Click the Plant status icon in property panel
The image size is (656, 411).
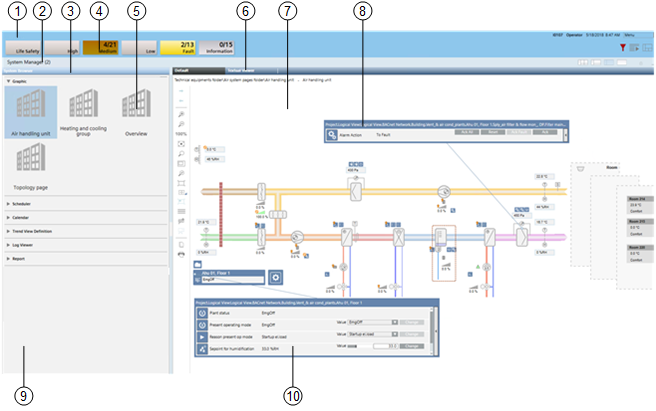click(x=203, y=311)
